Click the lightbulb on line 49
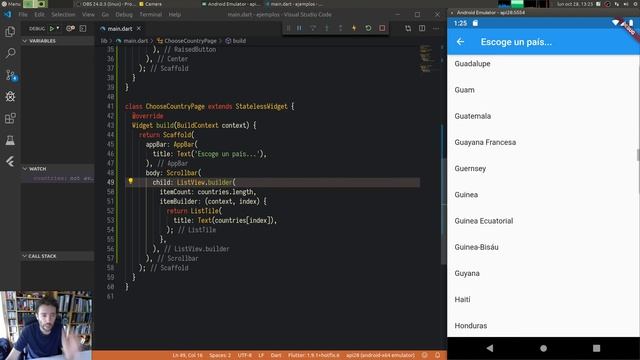Screen dimensions: 640x360 pos(131,181)
